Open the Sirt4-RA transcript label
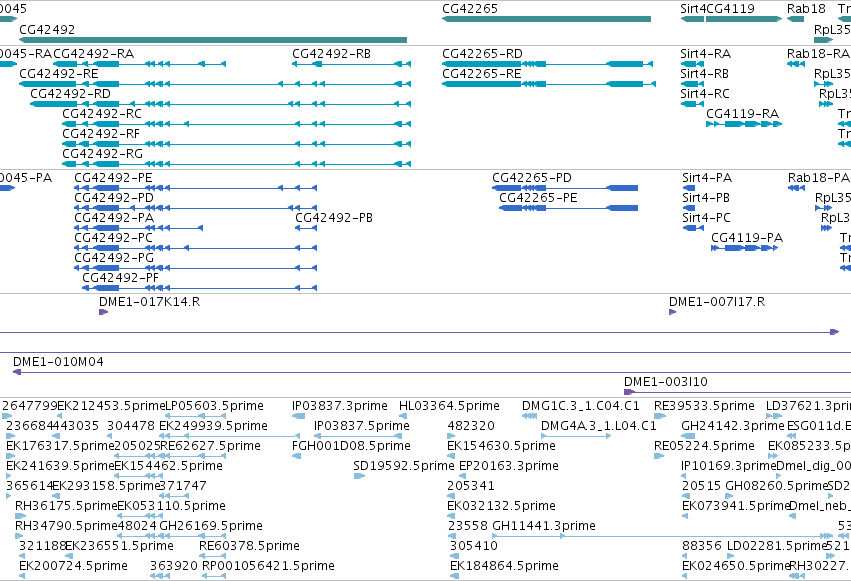Viewport: 851px width, 581px height. tap(706, 54)
